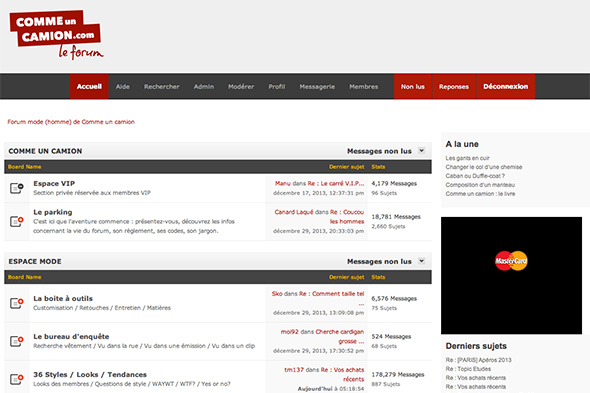Show unread posts via Non lus
The width and height of the screenshot is (590, 393).
click(412, 87)
